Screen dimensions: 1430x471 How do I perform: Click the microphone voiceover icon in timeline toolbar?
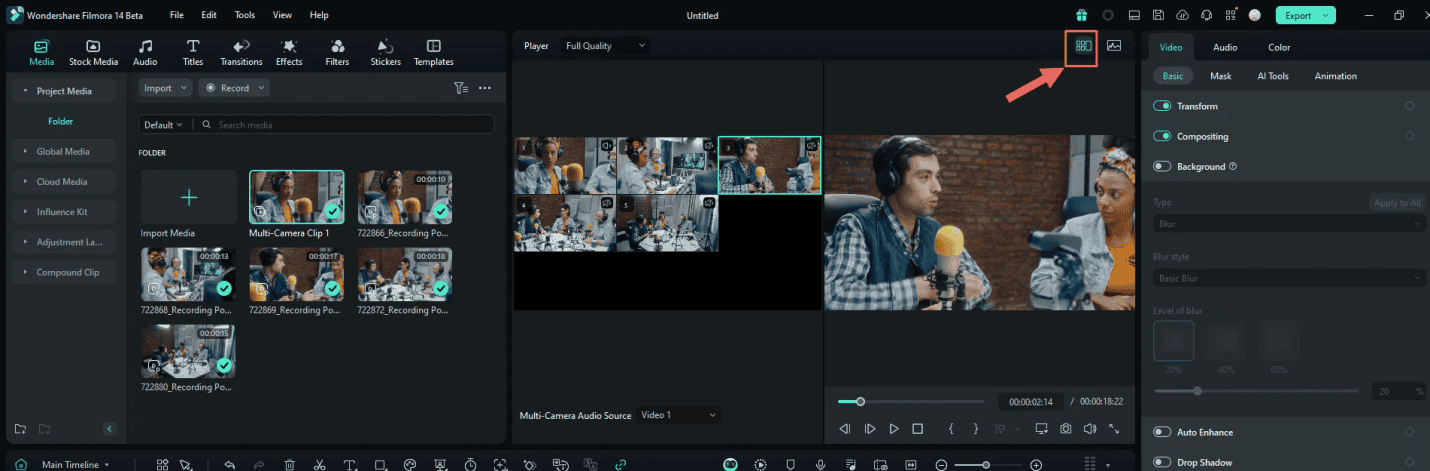[820, 465]
